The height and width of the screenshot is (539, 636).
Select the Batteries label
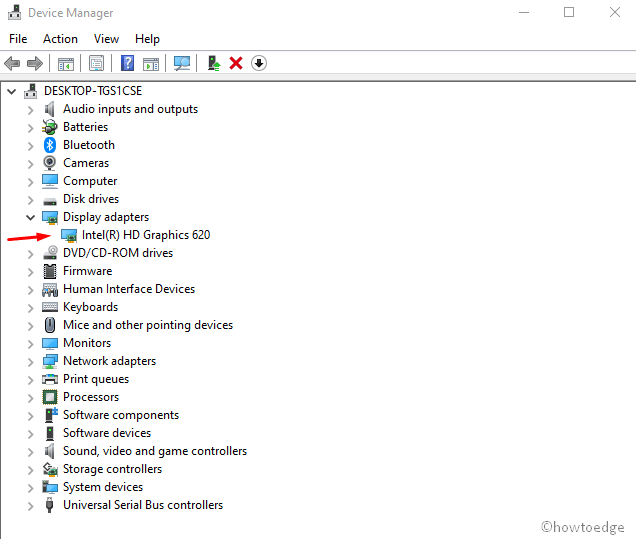[85, 127]
